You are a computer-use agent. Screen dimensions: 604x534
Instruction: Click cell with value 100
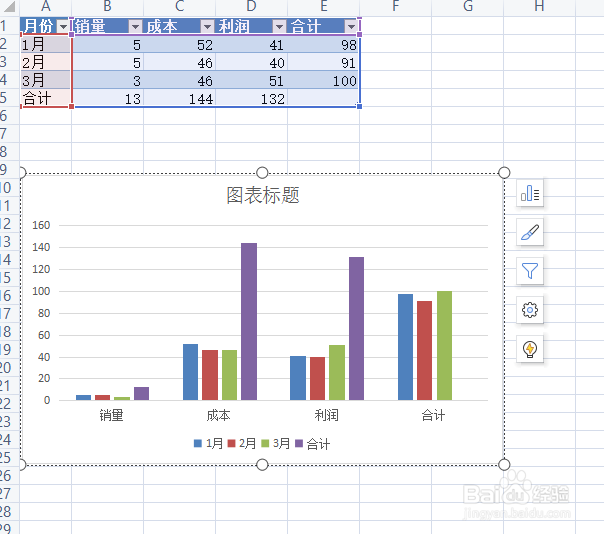tap(324, 81)
